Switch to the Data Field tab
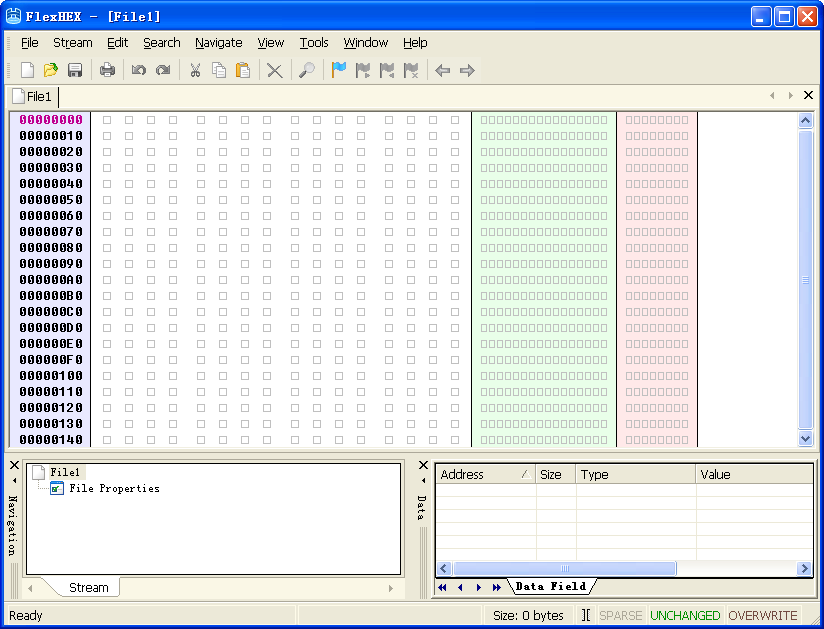 pos(550,586)
